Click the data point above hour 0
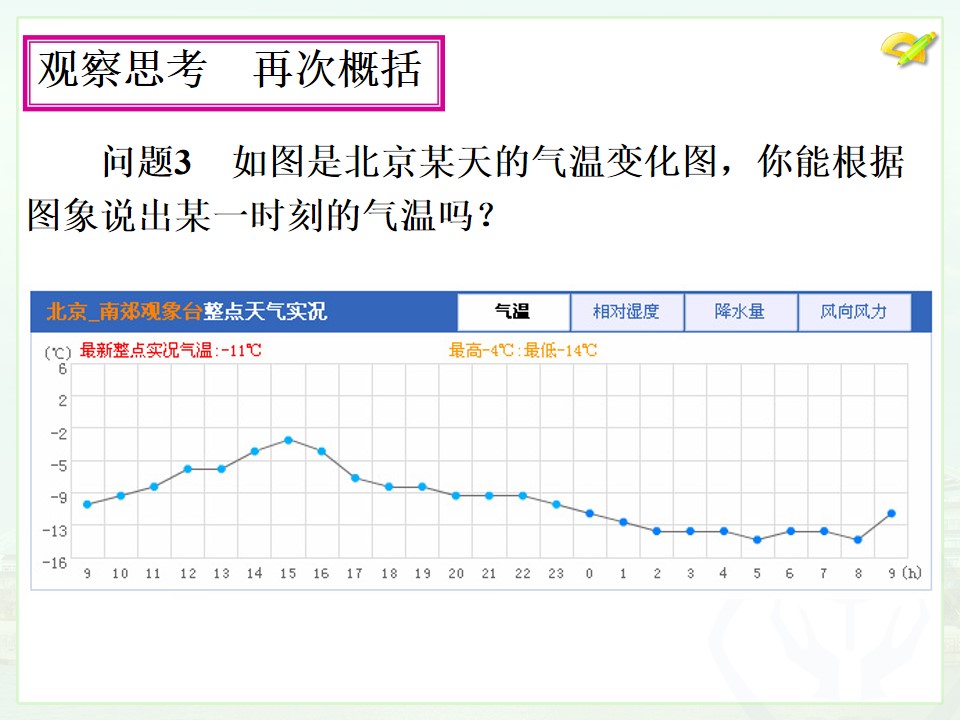Screen dimensions: 960x720 click(x=590, y=514)
